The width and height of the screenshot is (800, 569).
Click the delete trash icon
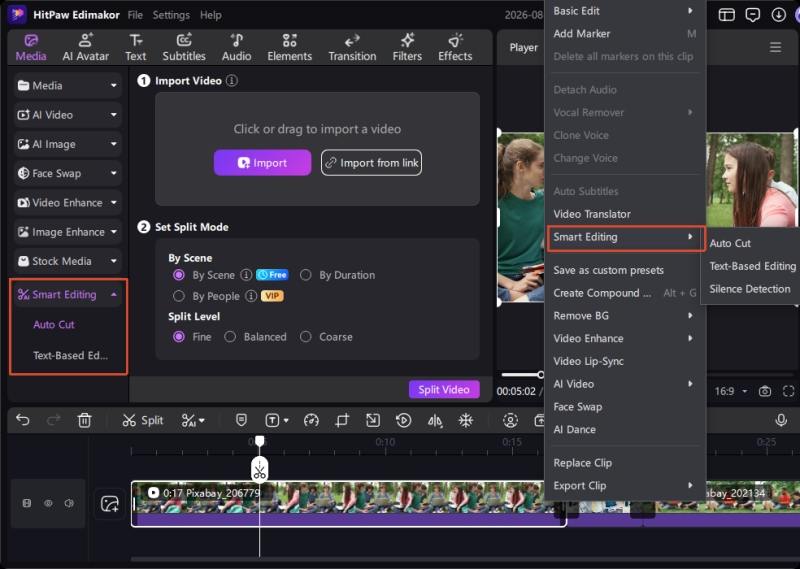[84, 420]
